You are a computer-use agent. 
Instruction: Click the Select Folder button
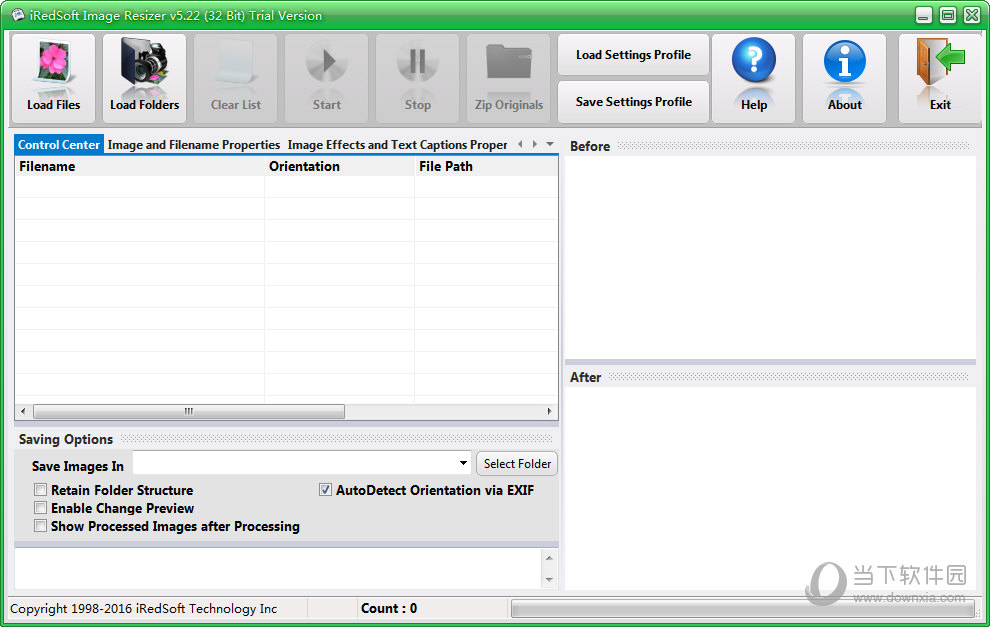517,463
